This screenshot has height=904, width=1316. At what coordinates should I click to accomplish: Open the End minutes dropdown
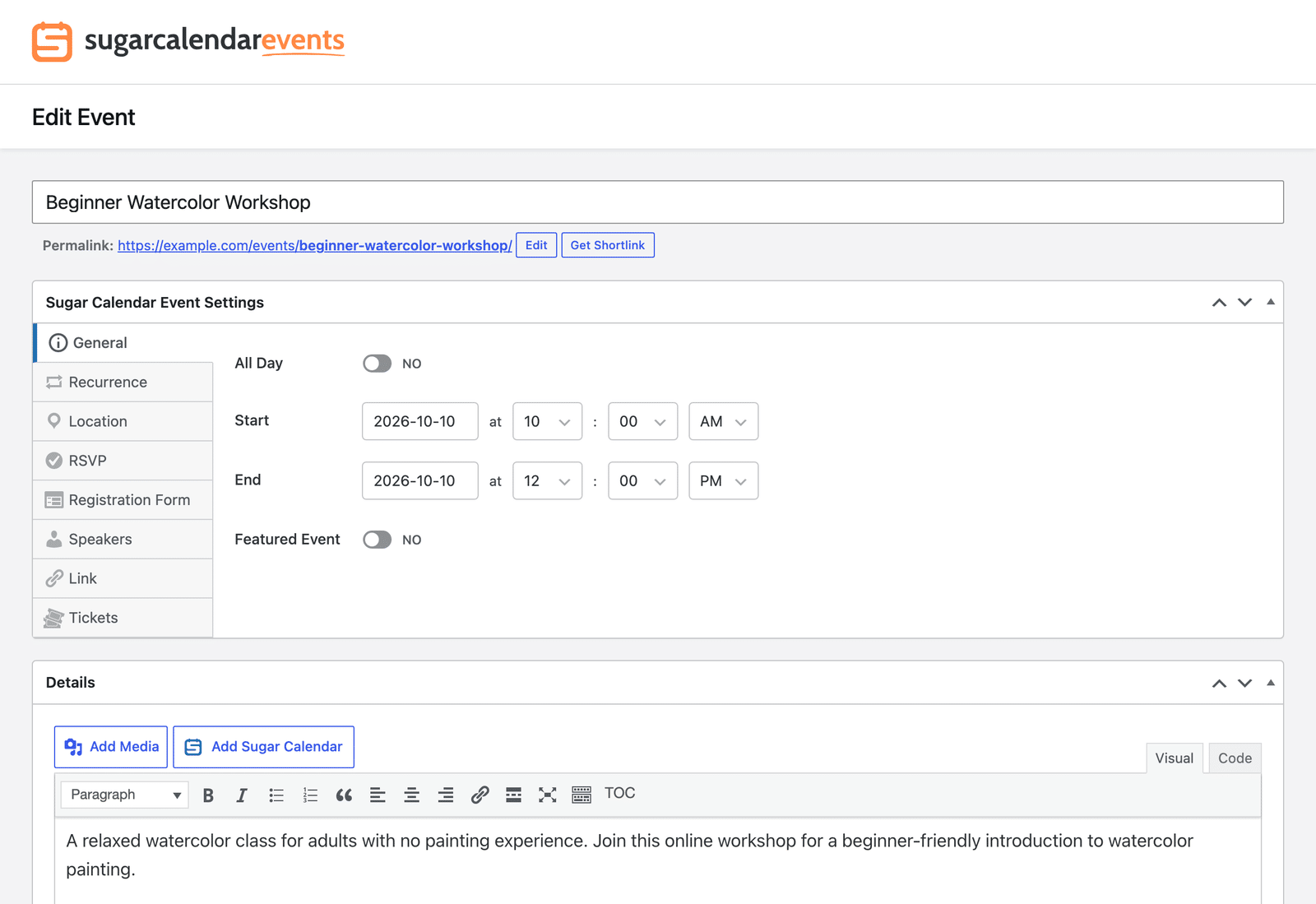tap(642, 480)
